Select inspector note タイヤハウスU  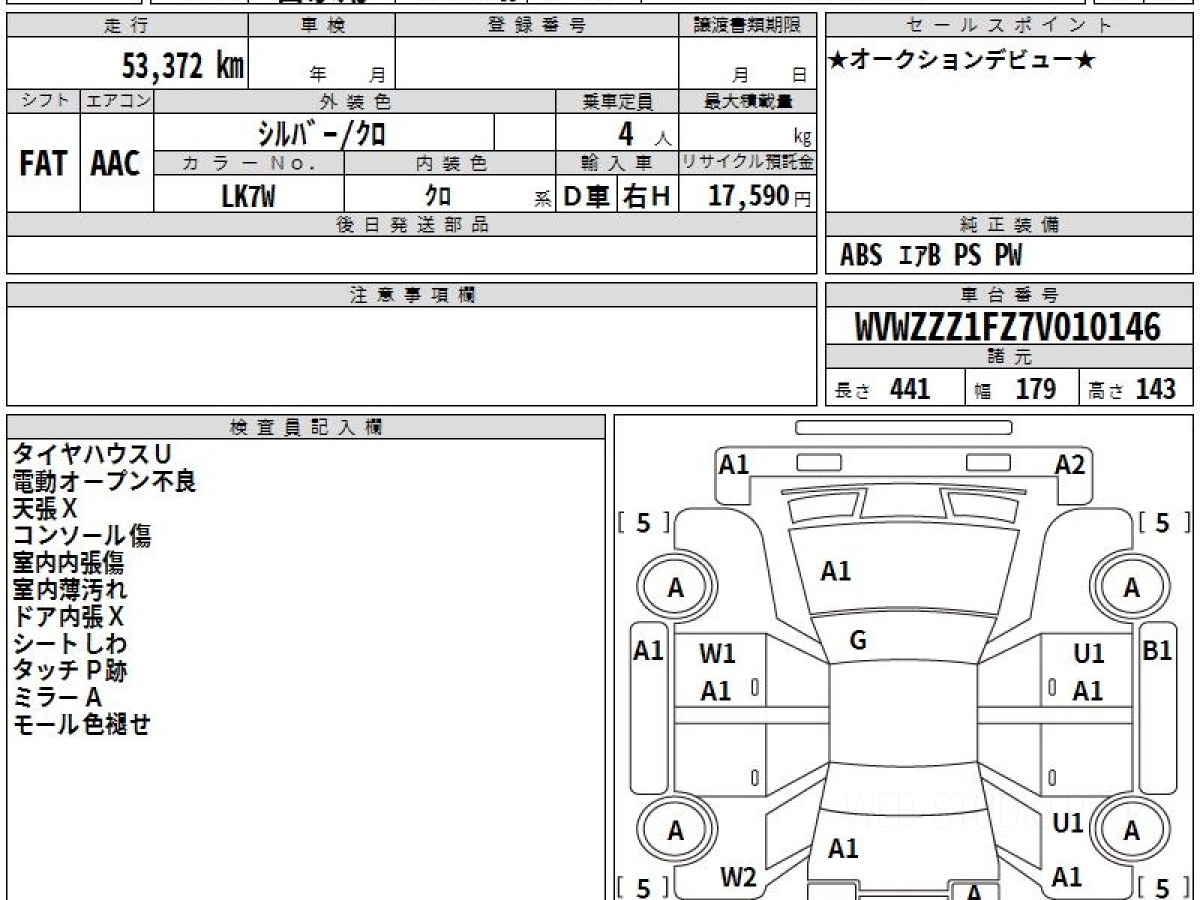[x=91, y=455]
